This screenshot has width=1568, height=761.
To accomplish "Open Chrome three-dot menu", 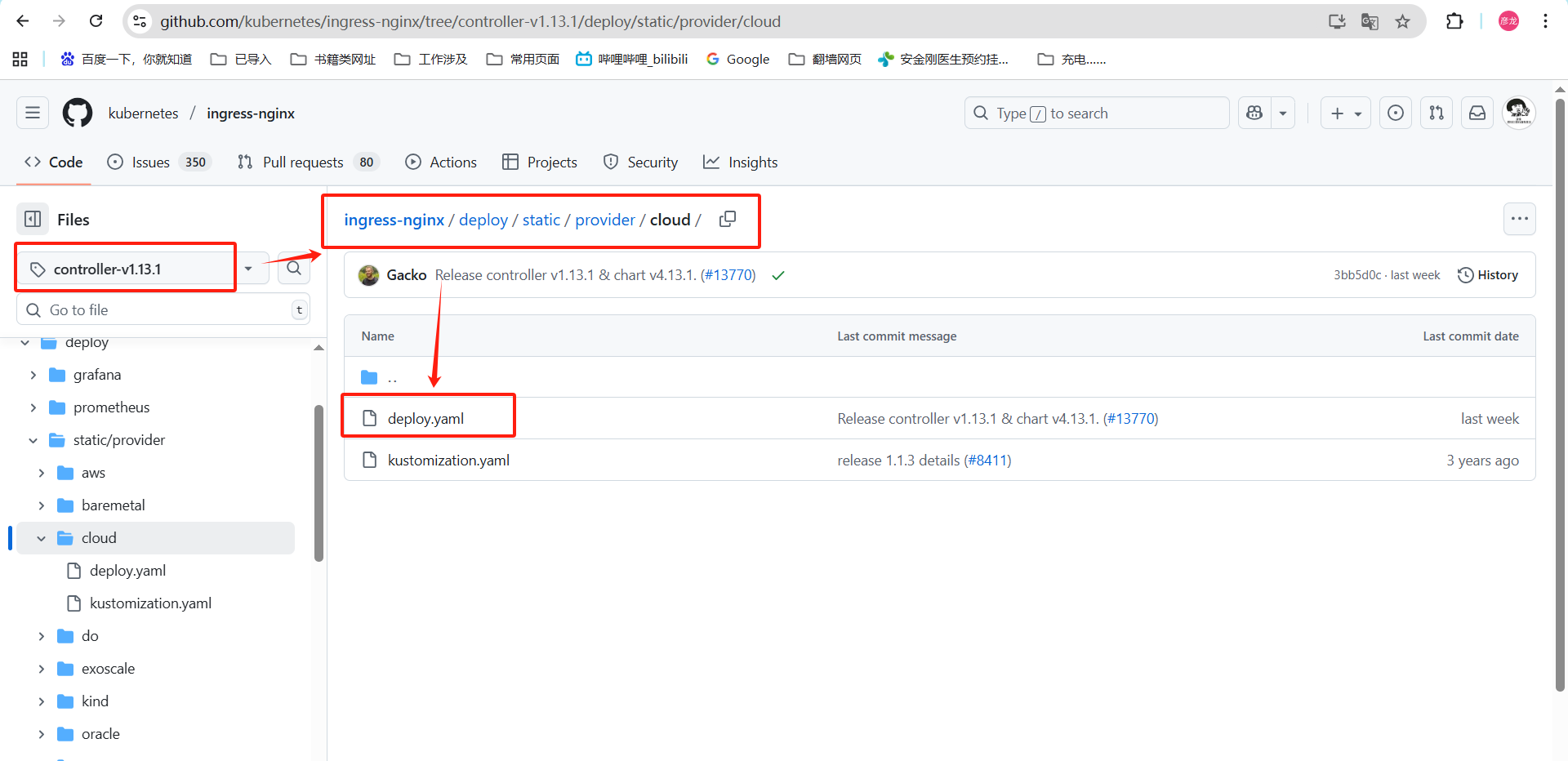I will (x=1545, y=21).
